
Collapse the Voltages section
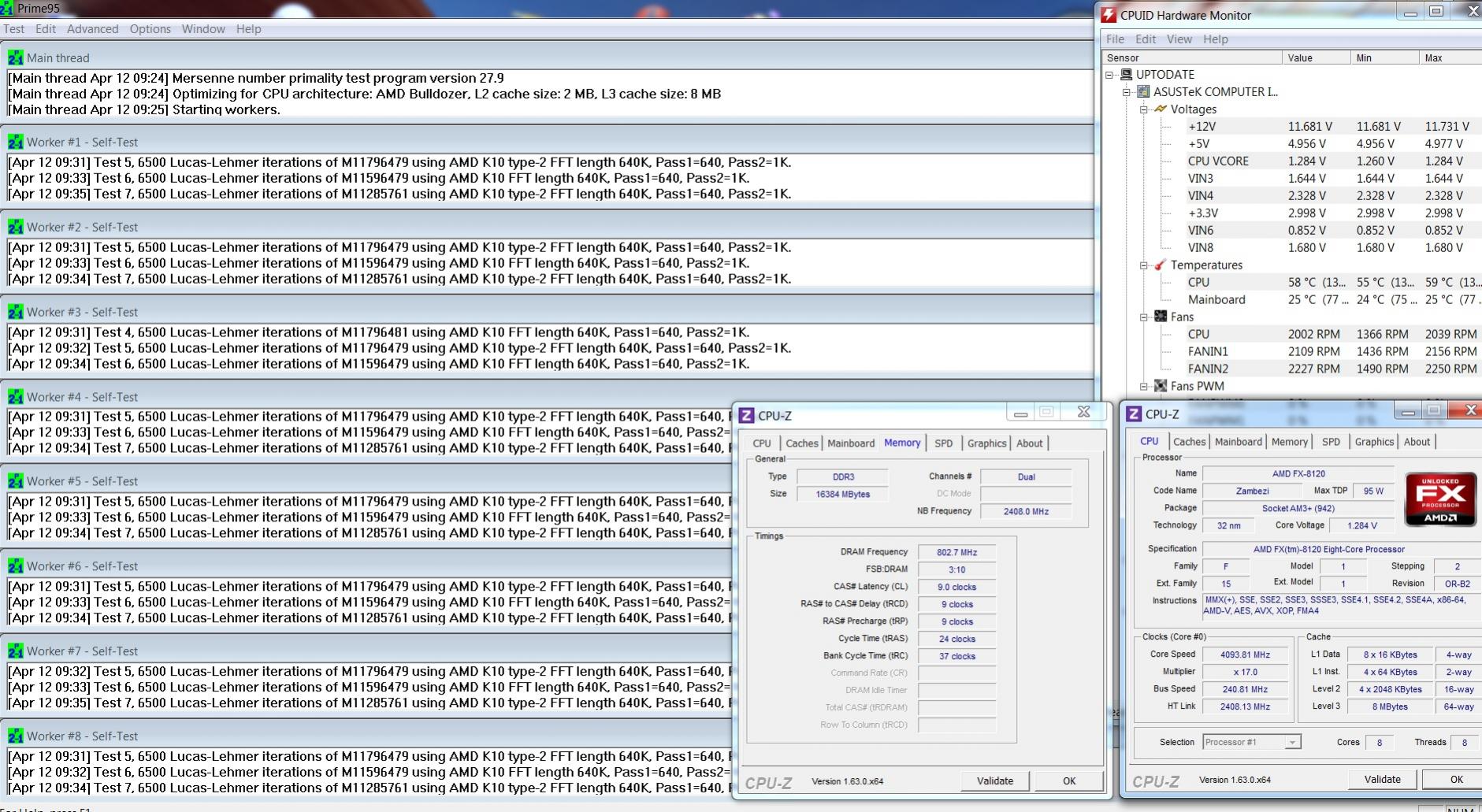[1144, 109]
